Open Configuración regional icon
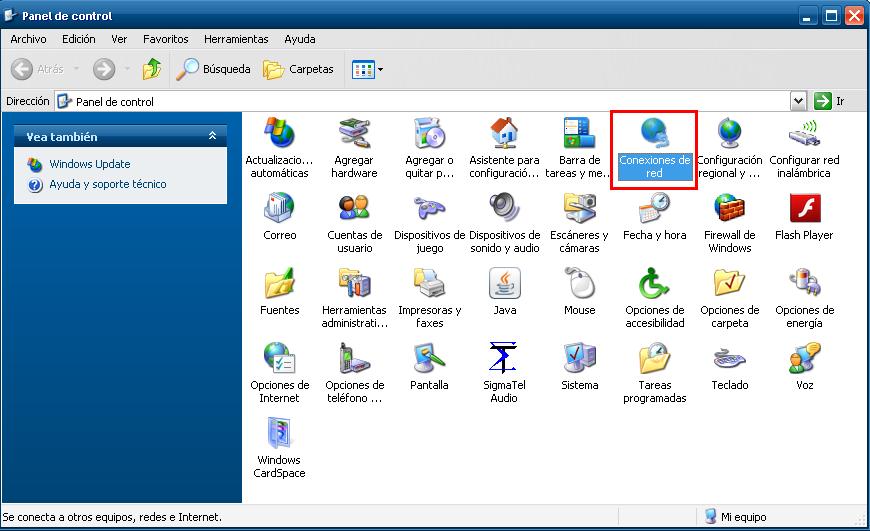The image size is (870, 531). (x=730, y=134)
